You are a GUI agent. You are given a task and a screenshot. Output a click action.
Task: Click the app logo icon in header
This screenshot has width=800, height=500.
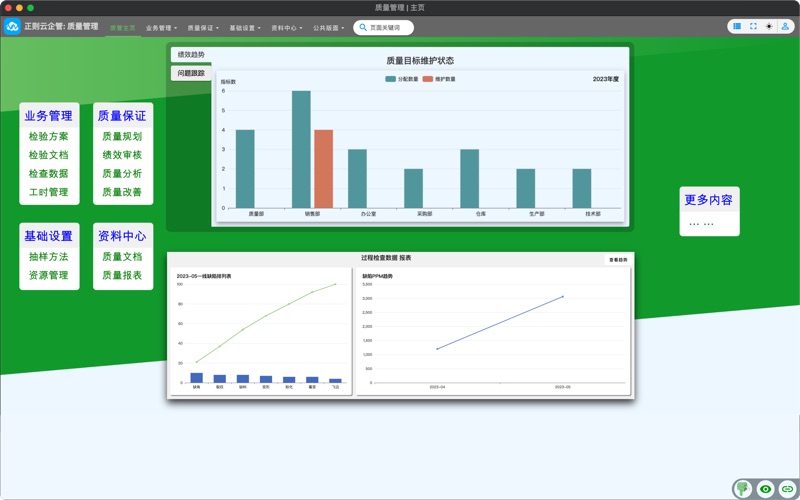(x=13, y=27)
